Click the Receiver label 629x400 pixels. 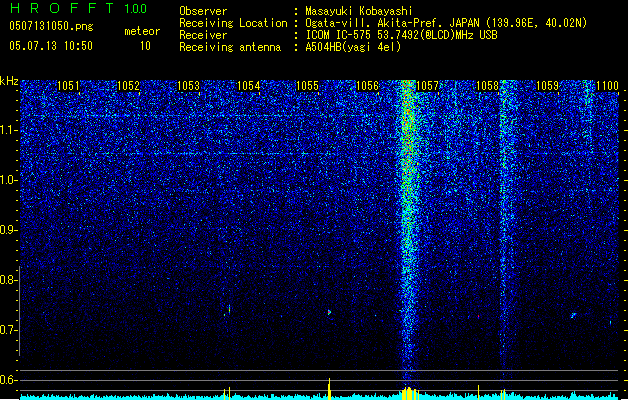[203, 35]
